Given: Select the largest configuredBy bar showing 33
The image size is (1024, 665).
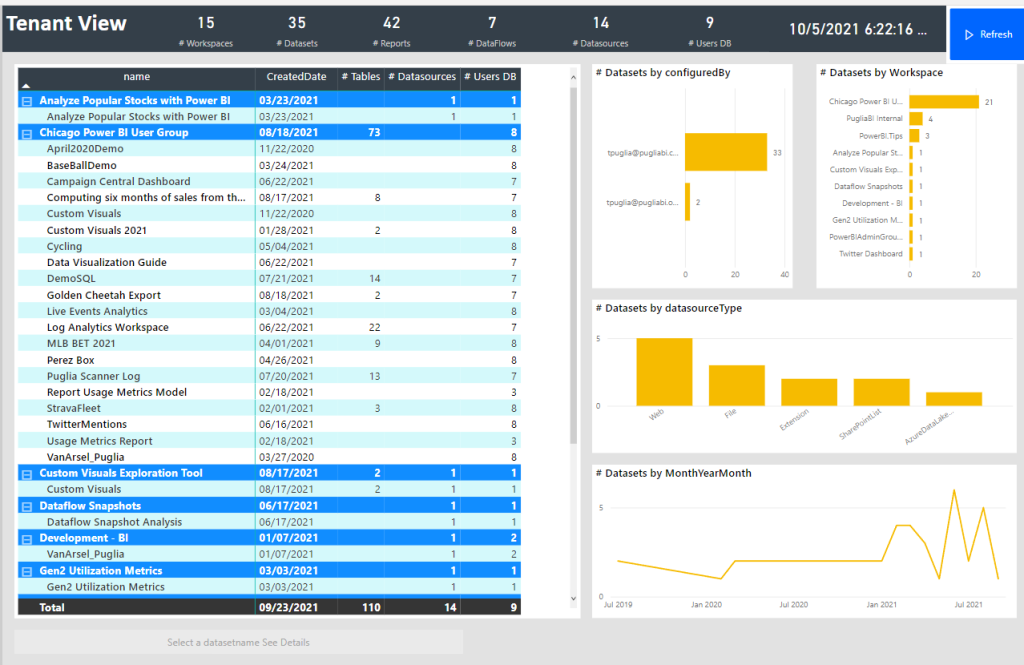Looking at the screenshot, I should 726,152.
